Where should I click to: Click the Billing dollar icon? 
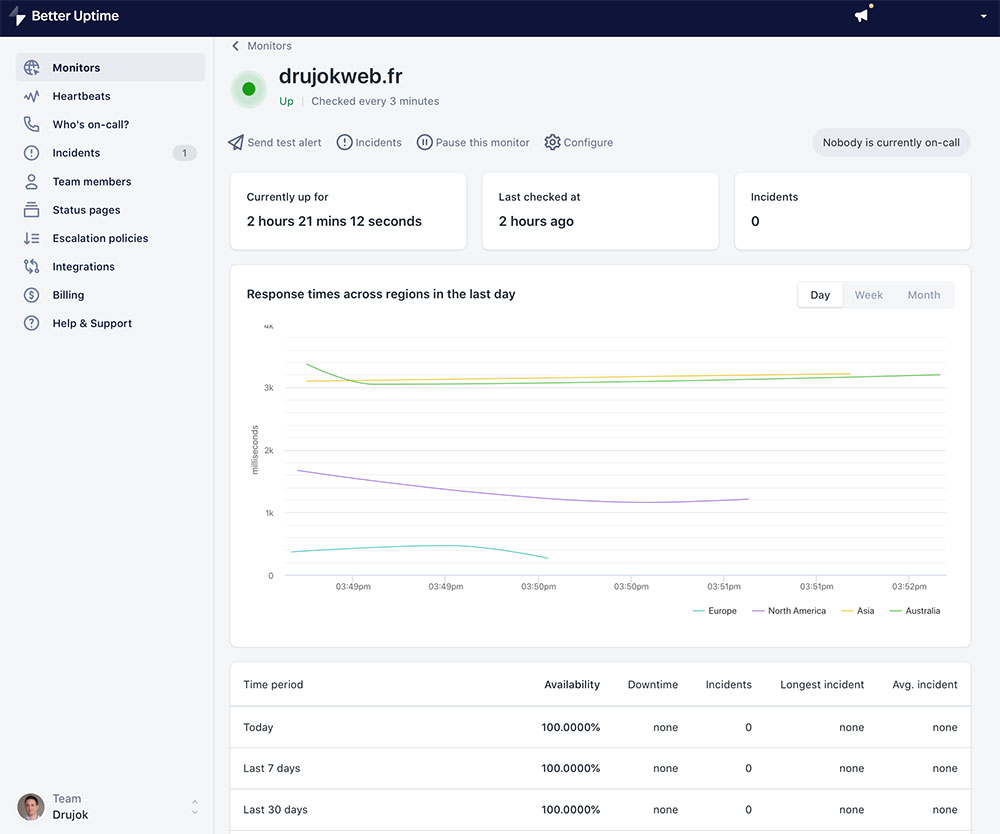tap(31, 295)
